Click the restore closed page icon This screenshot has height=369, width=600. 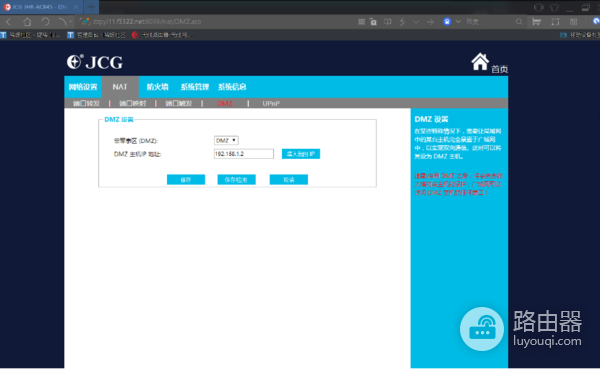62,22
